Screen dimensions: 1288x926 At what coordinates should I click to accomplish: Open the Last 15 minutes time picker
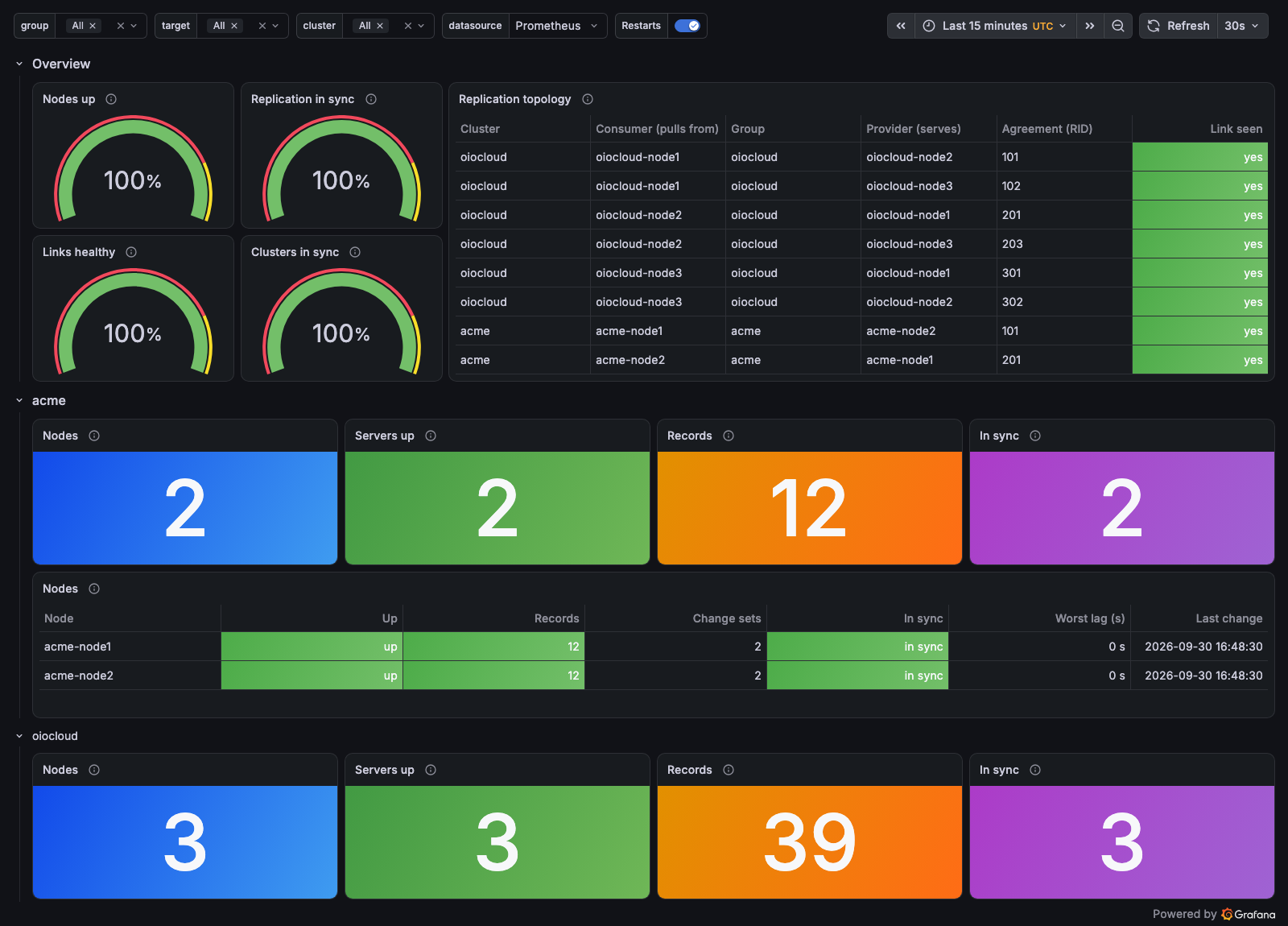(x=995, y=26)
